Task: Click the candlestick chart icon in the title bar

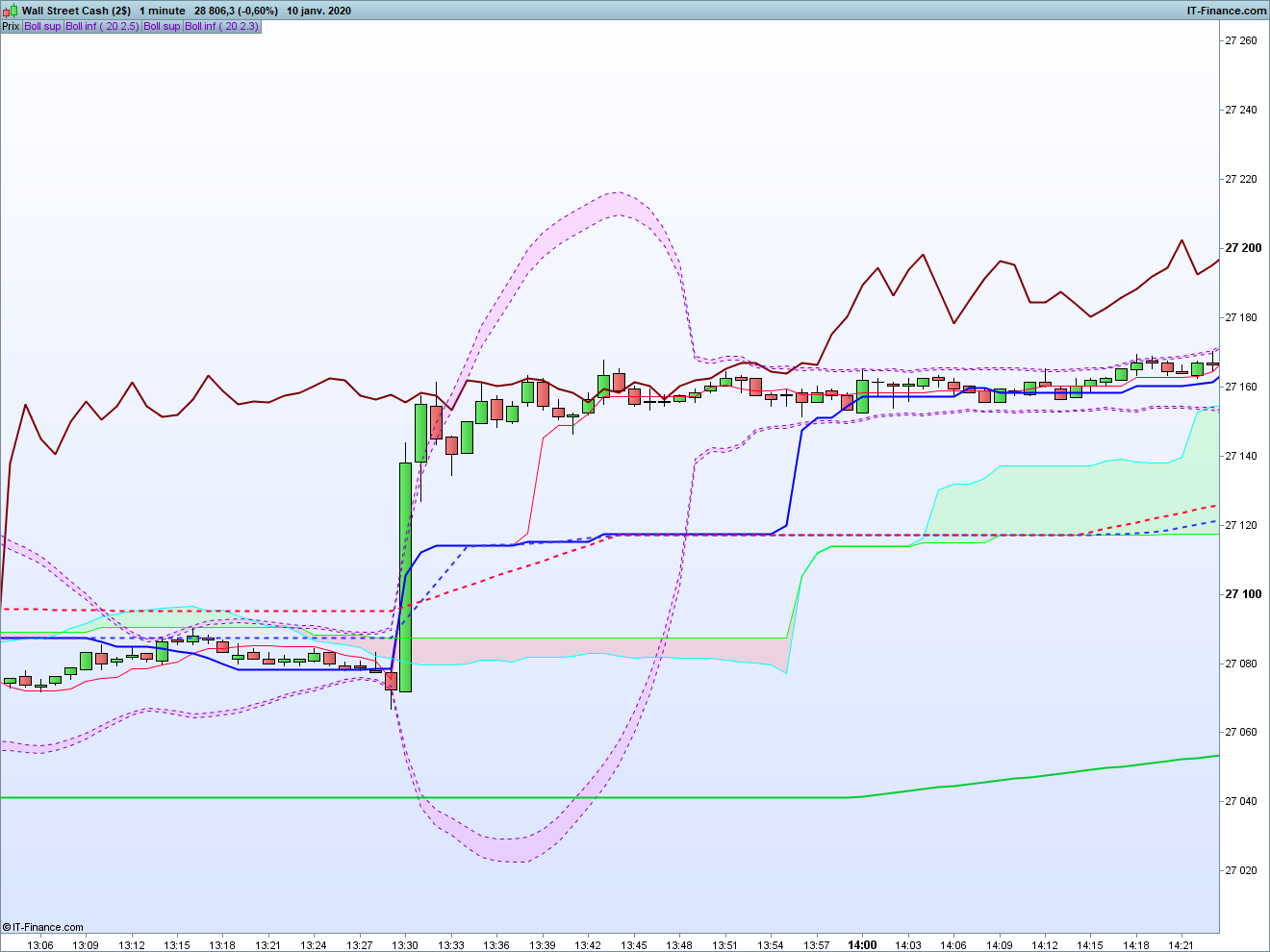Action: coord(11,11)
